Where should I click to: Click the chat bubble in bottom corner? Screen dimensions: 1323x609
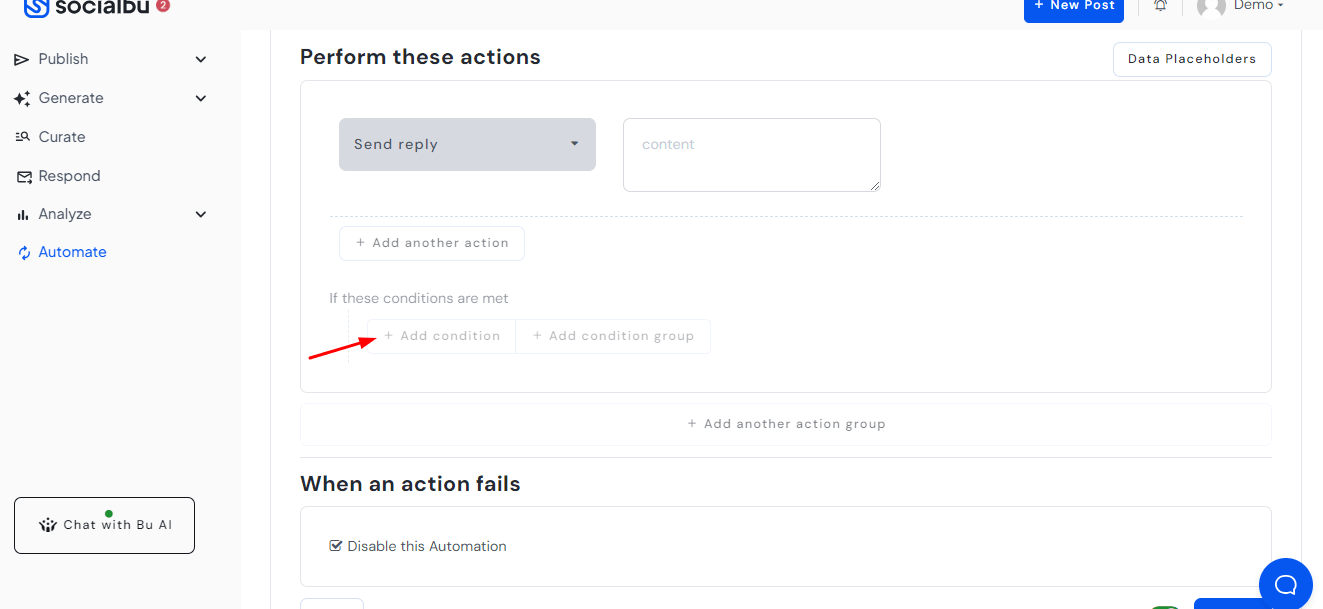[1285, 583]
